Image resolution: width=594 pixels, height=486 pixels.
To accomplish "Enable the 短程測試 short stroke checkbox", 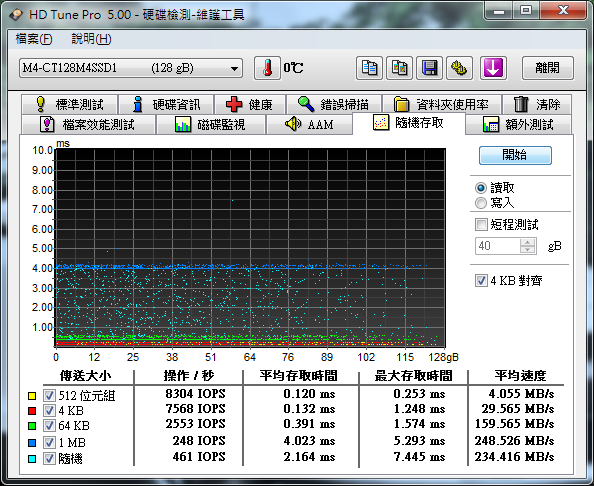I will point(481,224).
